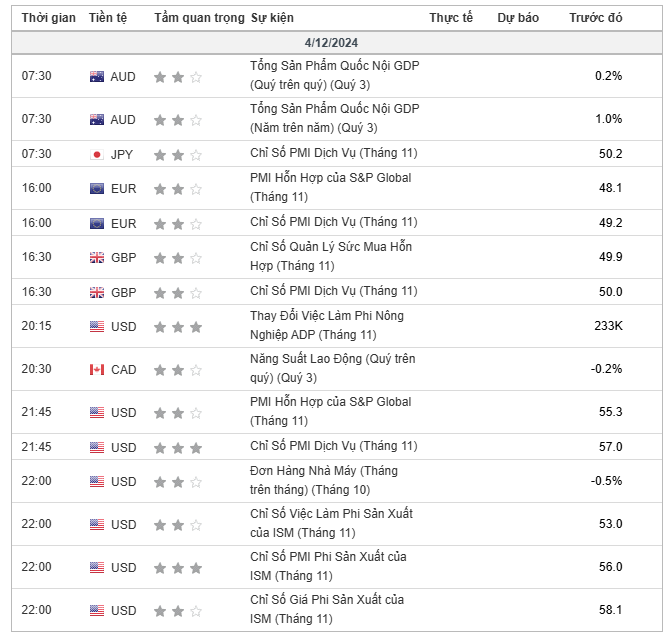The height and width of the screenshot is (639, 669).
Task: Open the Năng Suất Lao Động event link
Action: coord(332,368)
